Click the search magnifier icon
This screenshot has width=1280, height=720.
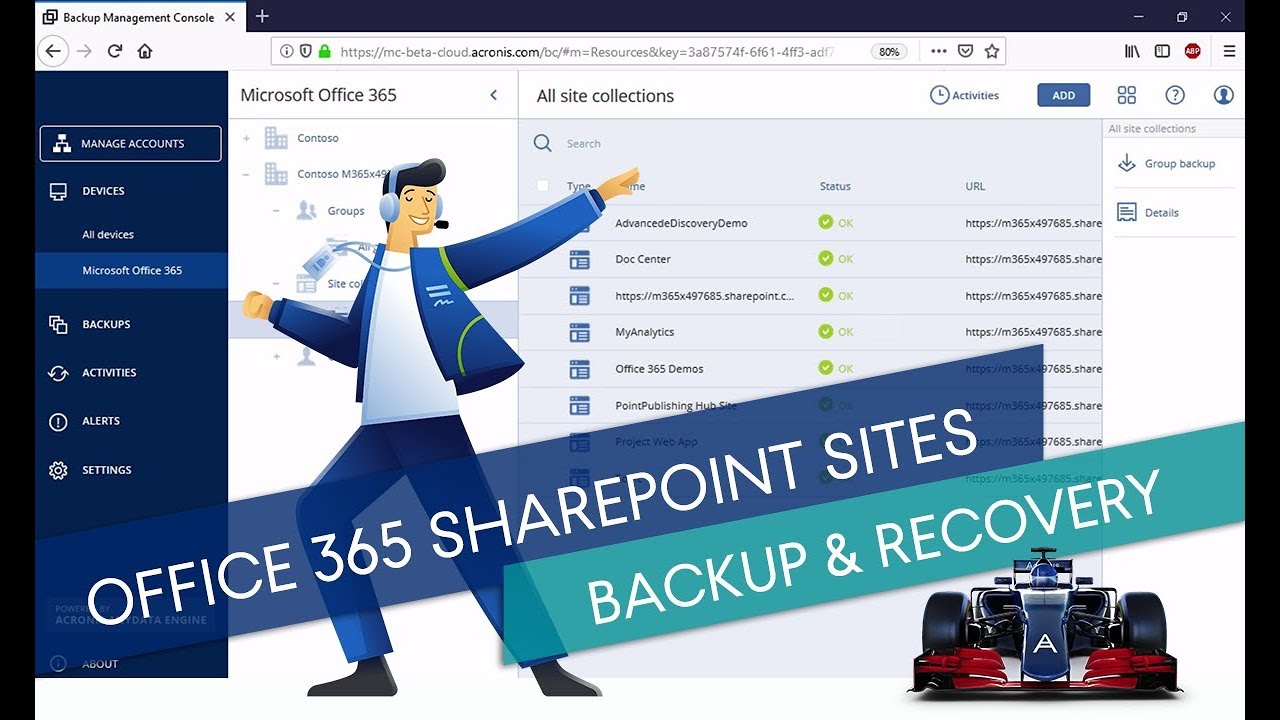(x=543, y=143)
